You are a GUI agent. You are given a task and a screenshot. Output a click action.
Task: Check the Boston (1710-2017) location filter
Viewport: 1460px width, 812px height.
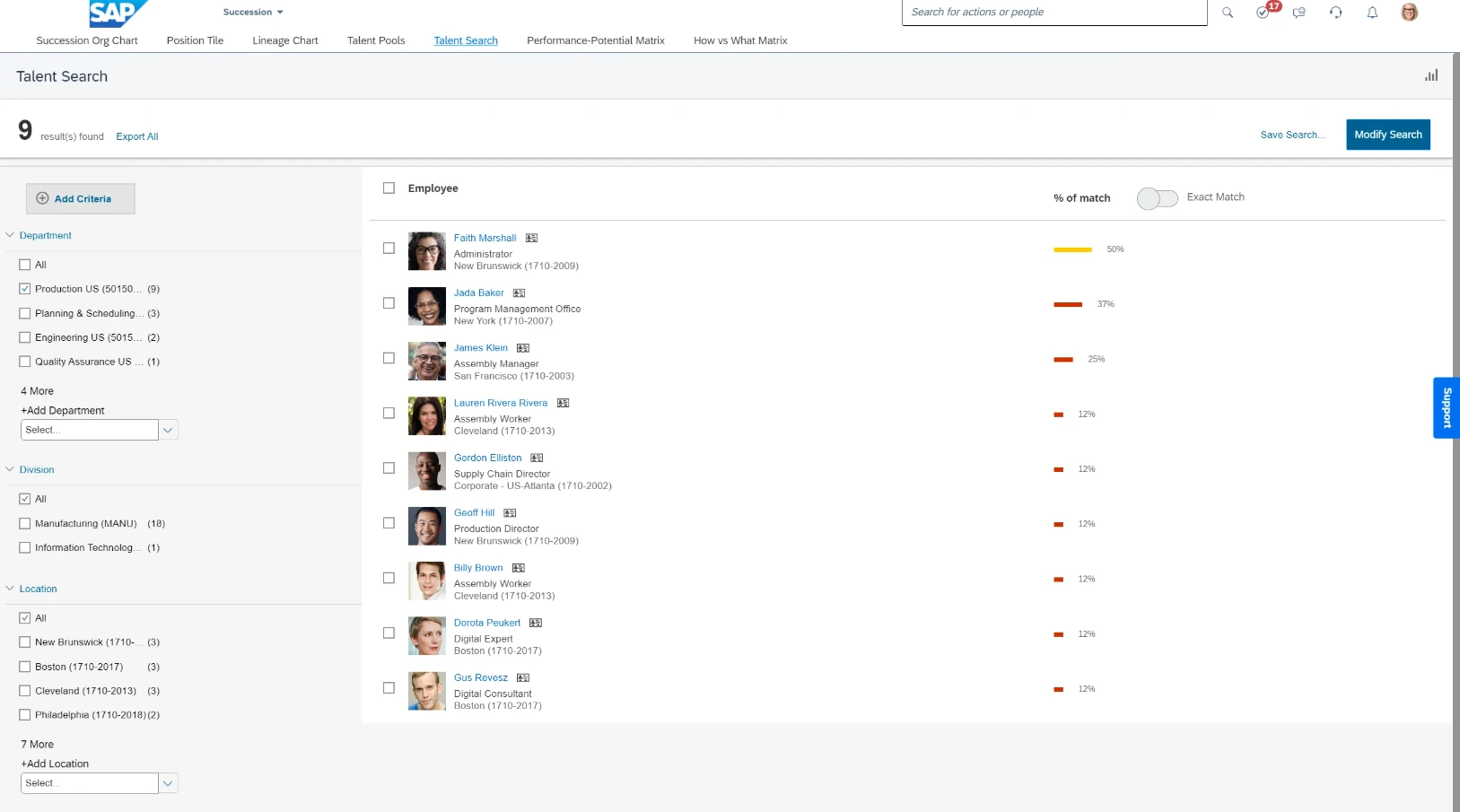(x=25, y=667)
